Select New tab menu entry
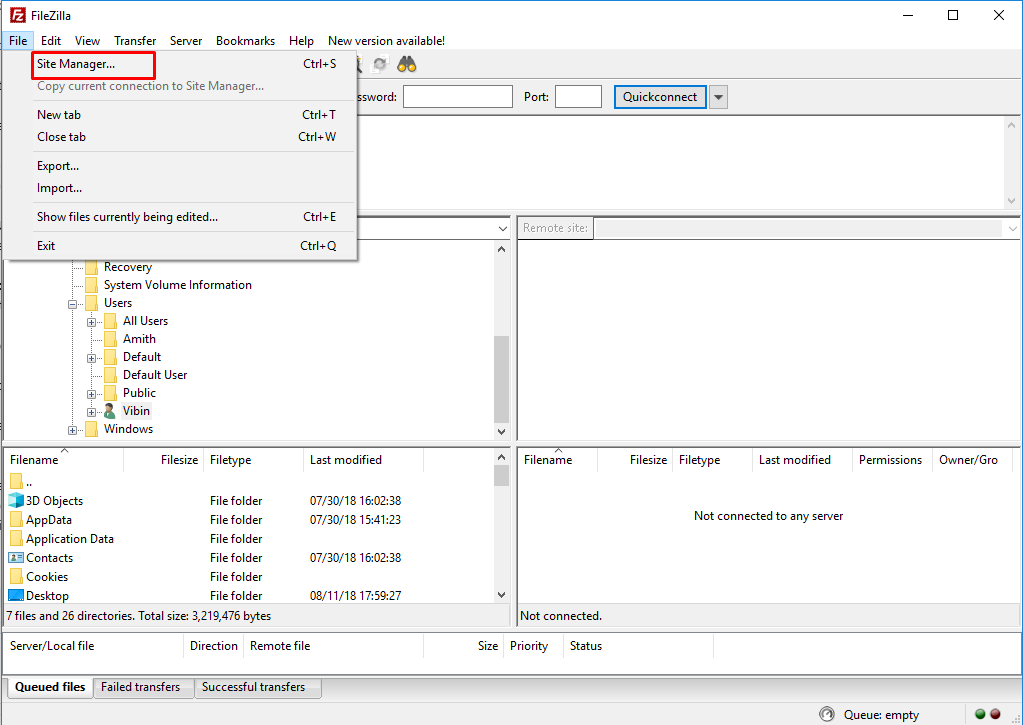This screenshot has height=725, width=1023. [59, 115]
